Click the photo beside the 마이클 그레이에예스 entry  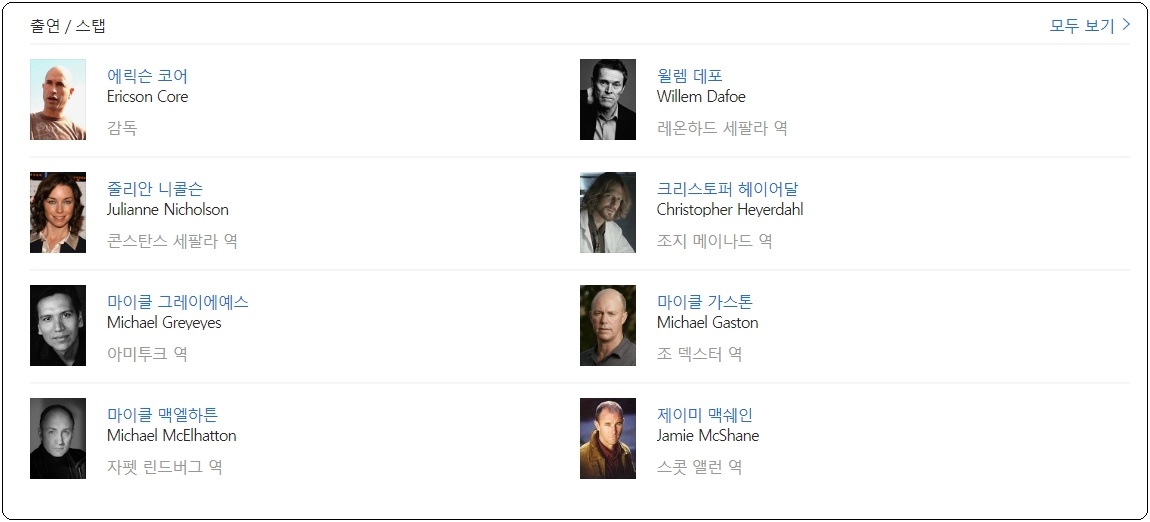[x=58, y=326]
